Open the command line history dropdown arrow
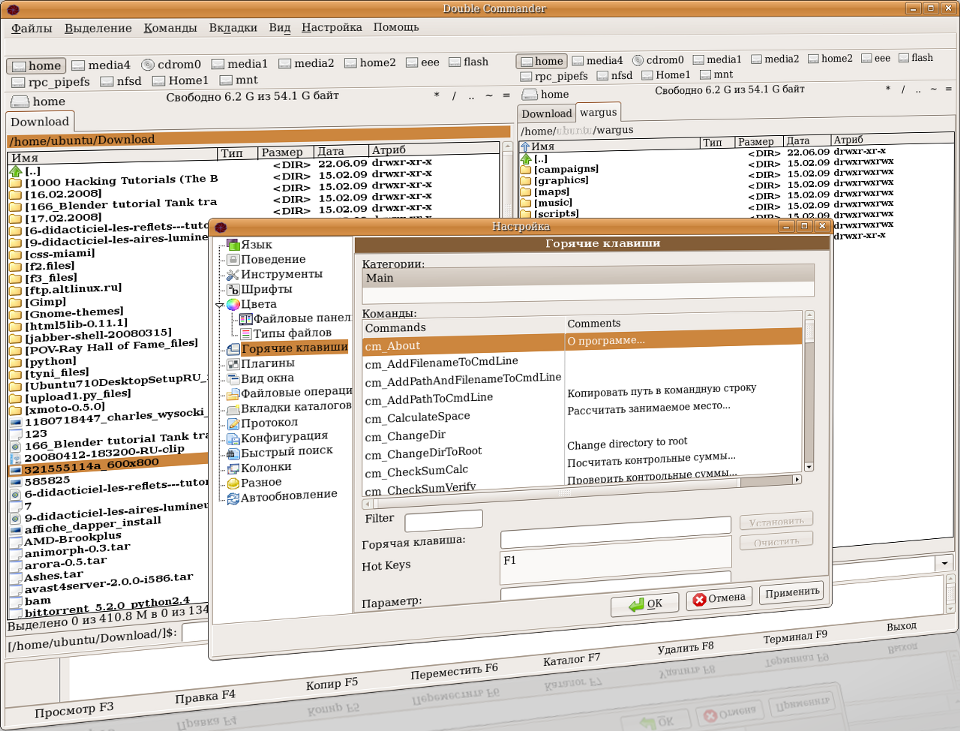960x731 pixels. pos(944,564)
